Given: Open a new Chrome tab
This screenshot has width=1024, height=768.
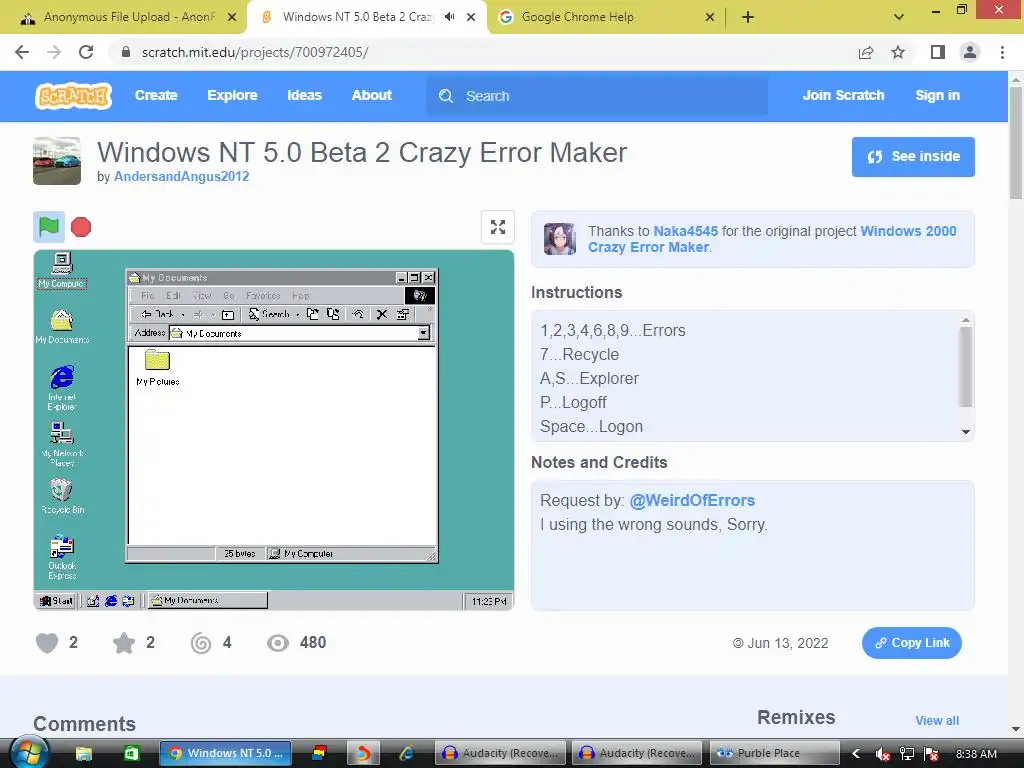Looking at the screenshot, I should pyautogui.click(x=748, y=17).
